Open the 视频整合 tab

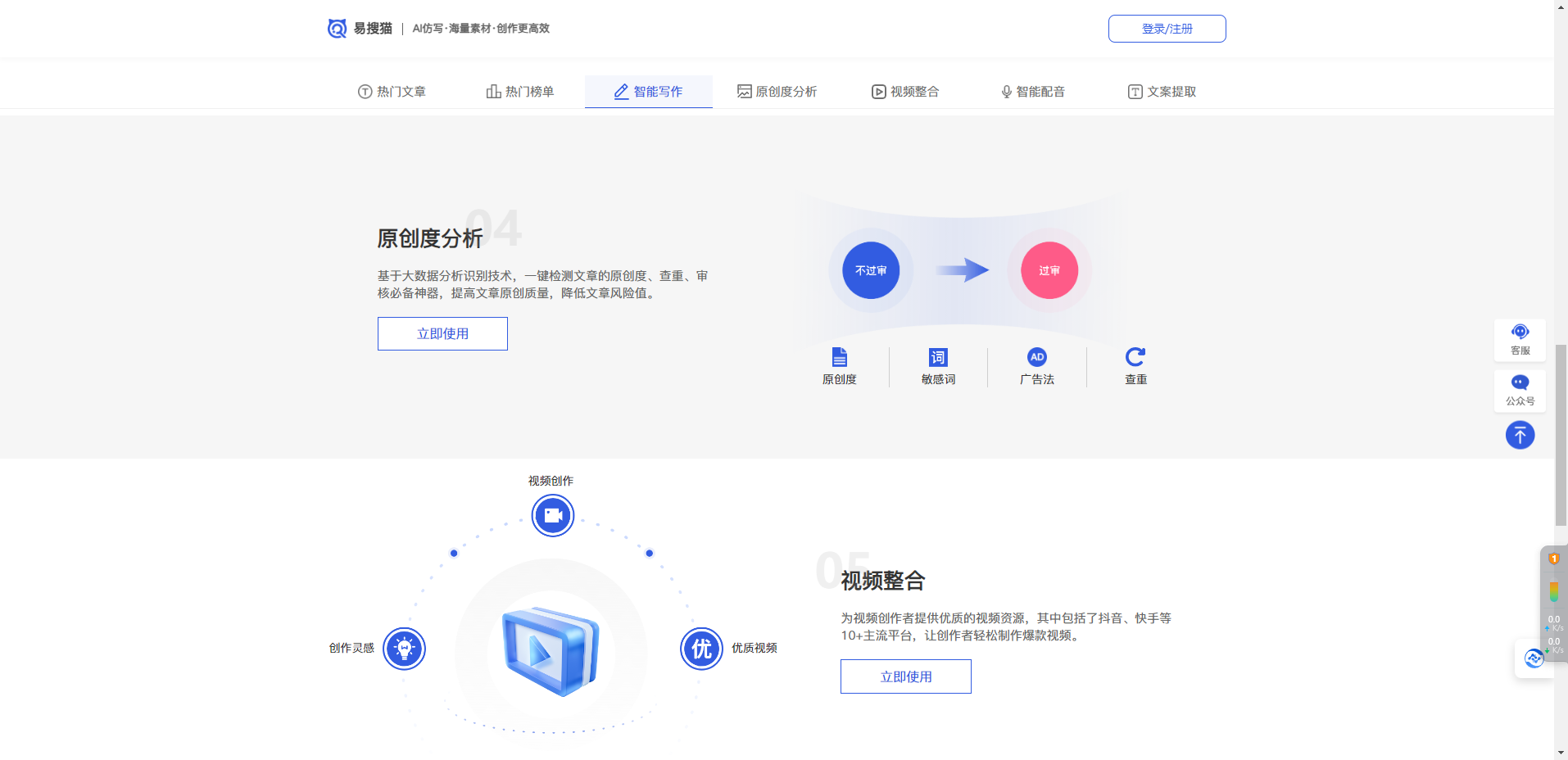[x=904, y=91]
